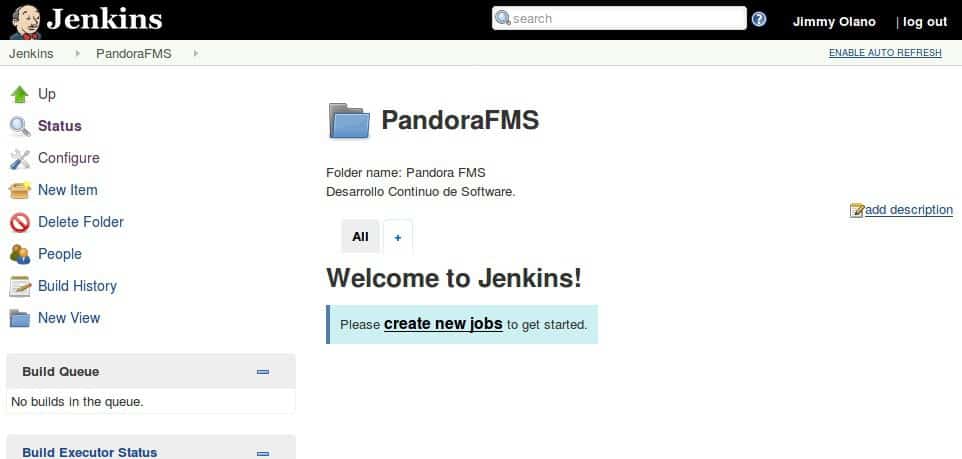Open the Status page link
Viewport: 962px width, 459px height.
60,126
